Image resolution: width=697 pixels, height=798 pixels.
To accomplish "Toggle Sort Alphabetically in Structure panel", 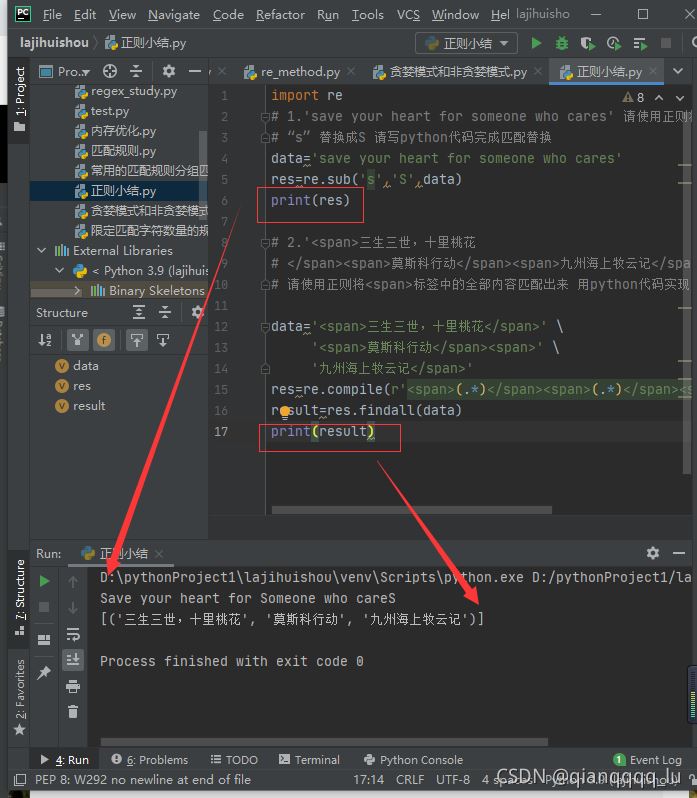I will pos(45,339).
